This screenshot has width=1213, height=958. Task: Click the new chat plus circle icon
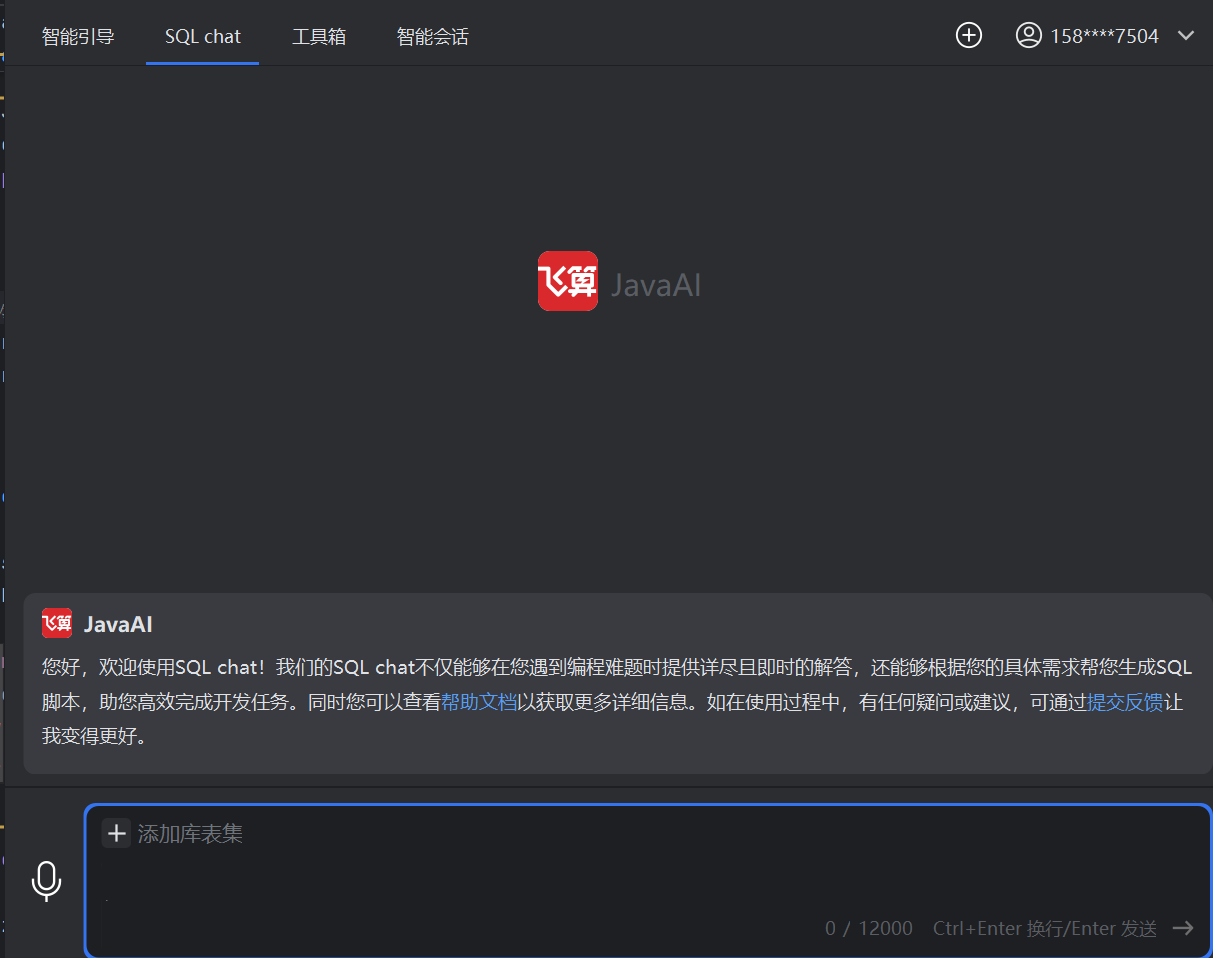coord(969,35)
